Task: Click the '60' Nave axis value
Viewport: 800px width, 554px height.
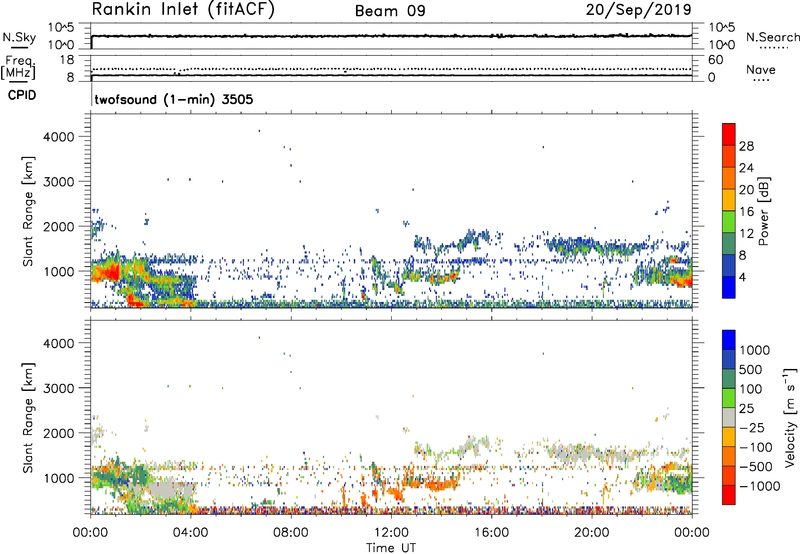Action: pyautogui.click(x=715, y=60)
